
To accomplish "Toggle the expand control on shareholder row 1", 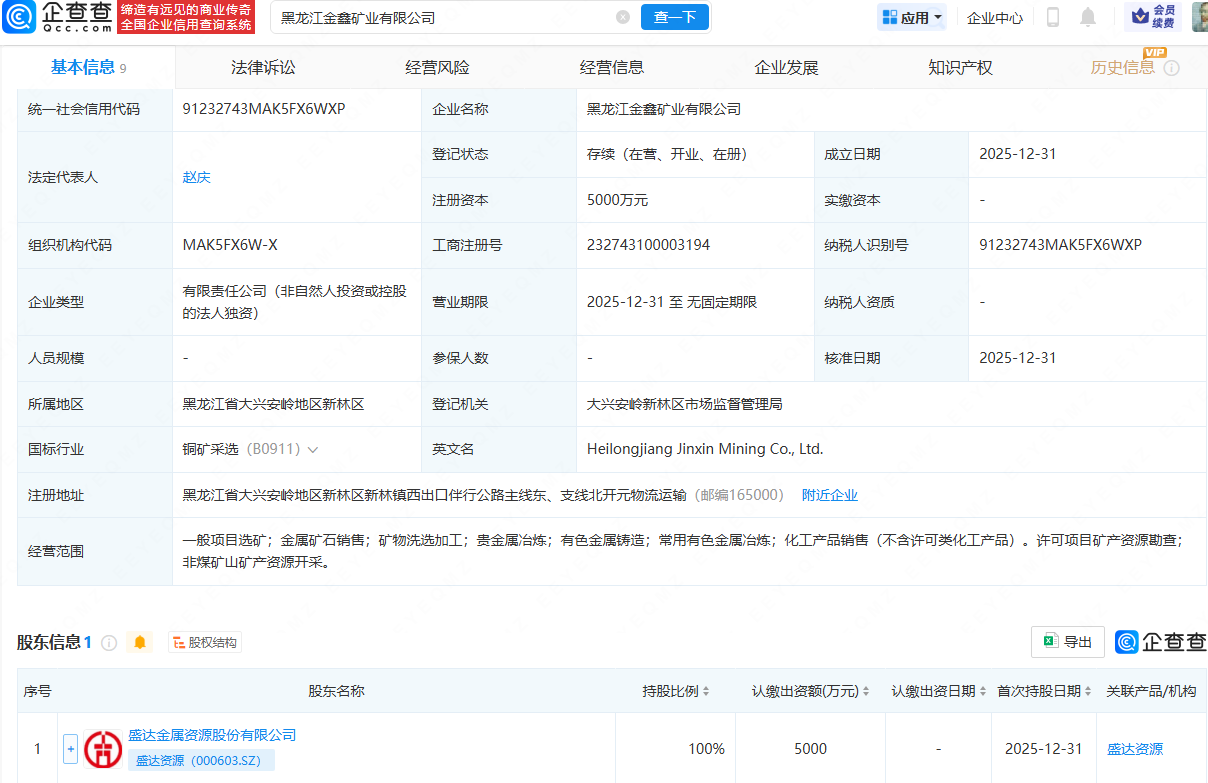I will [x=70, y=748].
